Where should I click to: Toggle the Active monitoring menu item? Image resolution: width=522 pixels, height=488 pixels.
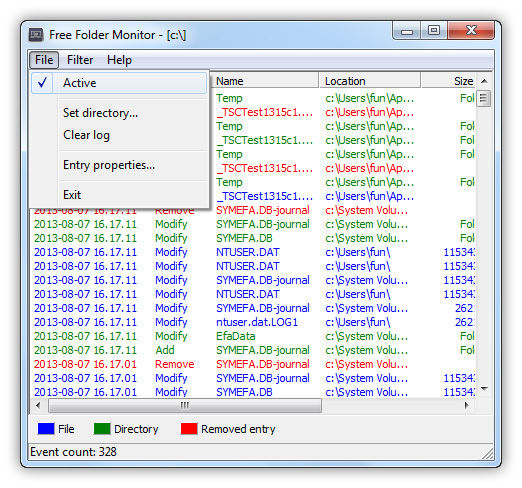(x=119, y=83)
